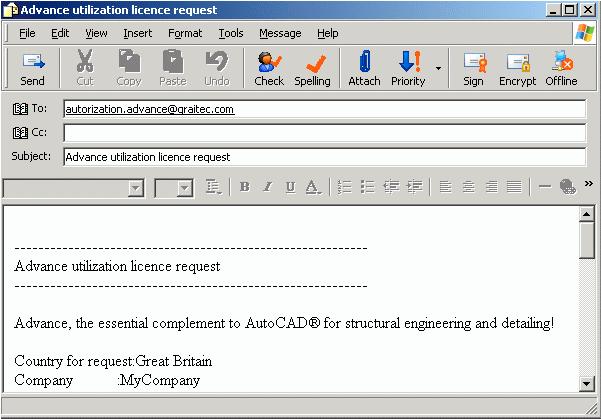Open the Format menu
This screenshot has width=601, height=419.
[x=185, y=33]
